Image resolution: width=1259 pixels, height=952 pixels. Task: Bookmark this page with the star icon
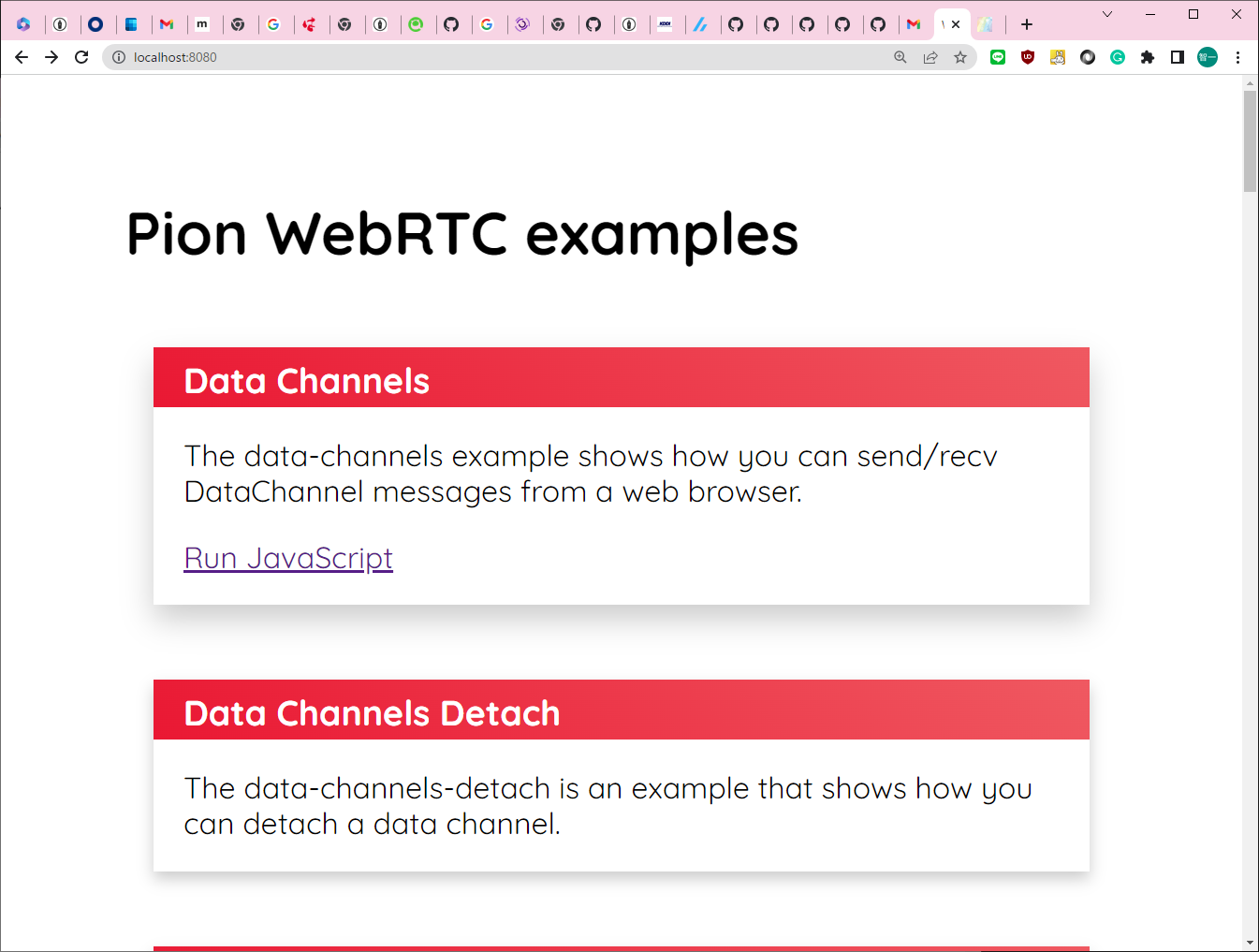pyautogui.click(x=960, y=57)
